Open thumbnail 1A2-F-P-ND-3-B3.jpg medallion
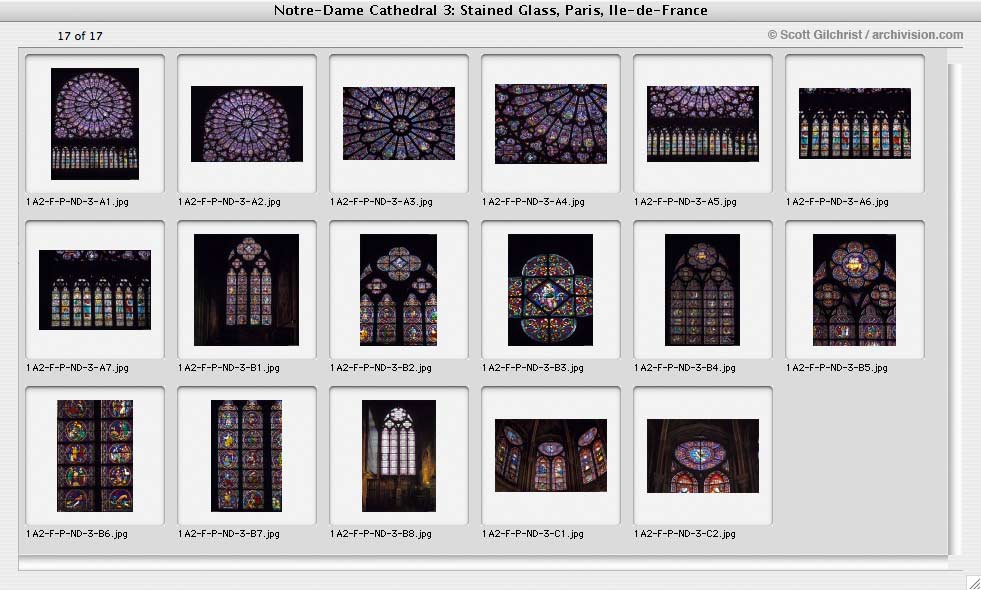 (551, 290)
